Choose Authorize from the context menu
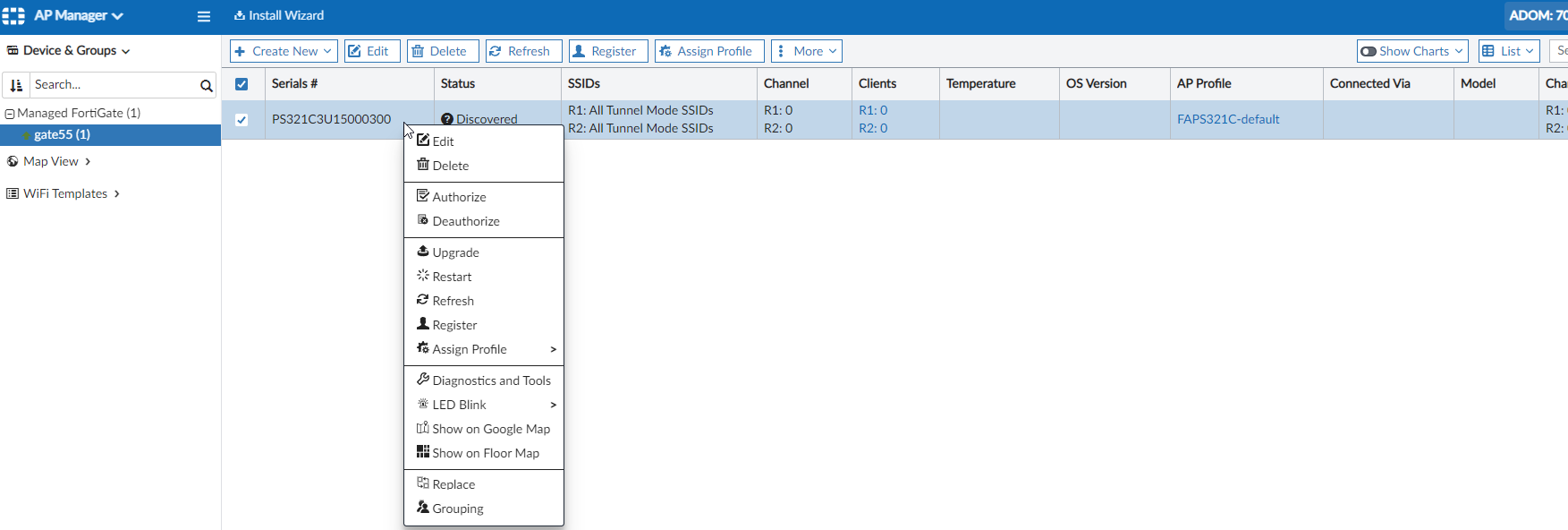 pyautogui.click(x=459, y=197)
